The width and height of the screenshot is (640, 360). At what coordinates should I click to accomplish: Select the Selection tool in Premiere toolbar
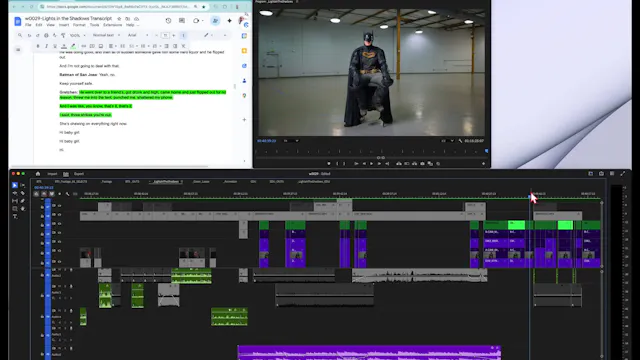click(x=15, y=185)
